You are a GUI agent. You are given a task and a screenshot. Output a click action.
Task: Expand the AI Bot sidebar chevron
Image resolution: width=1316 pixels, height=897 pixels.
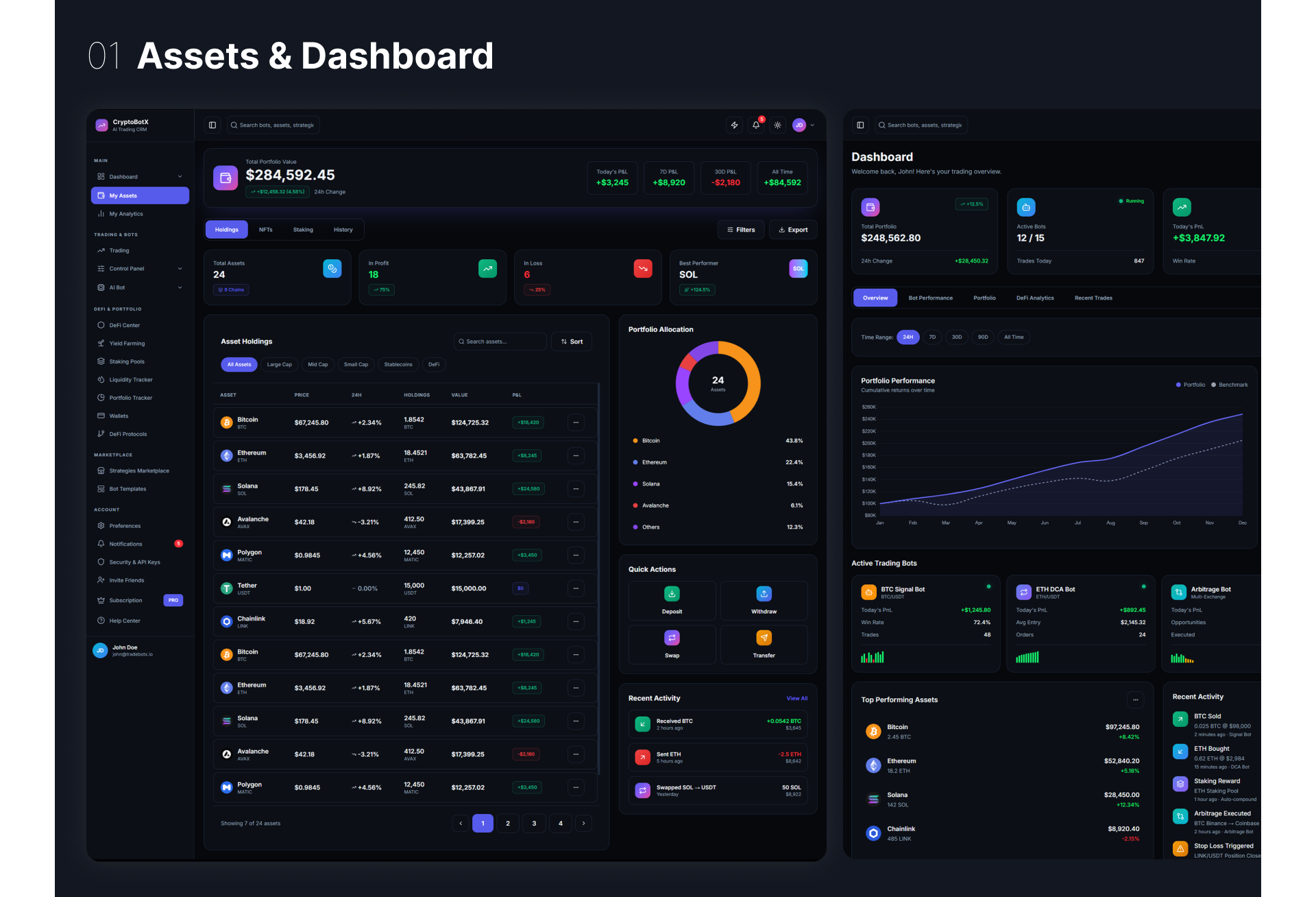(x=180, y=287)
